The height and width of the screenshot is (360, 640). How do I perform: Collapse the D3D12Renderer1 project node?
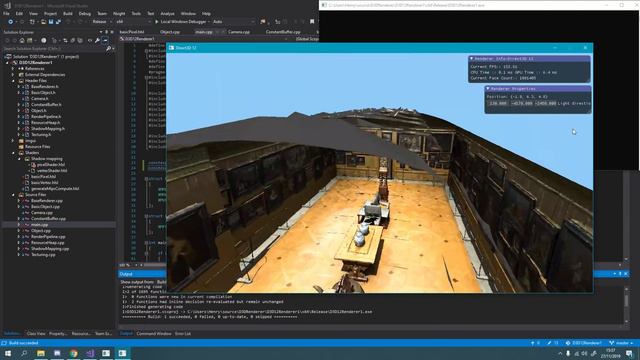tap(7, 63)
